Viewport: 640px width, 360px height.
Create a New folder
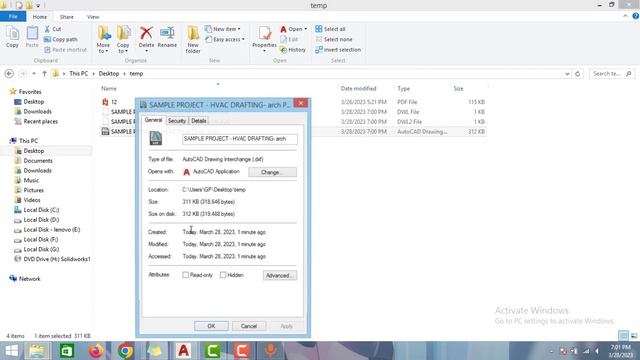pos(193,39)
